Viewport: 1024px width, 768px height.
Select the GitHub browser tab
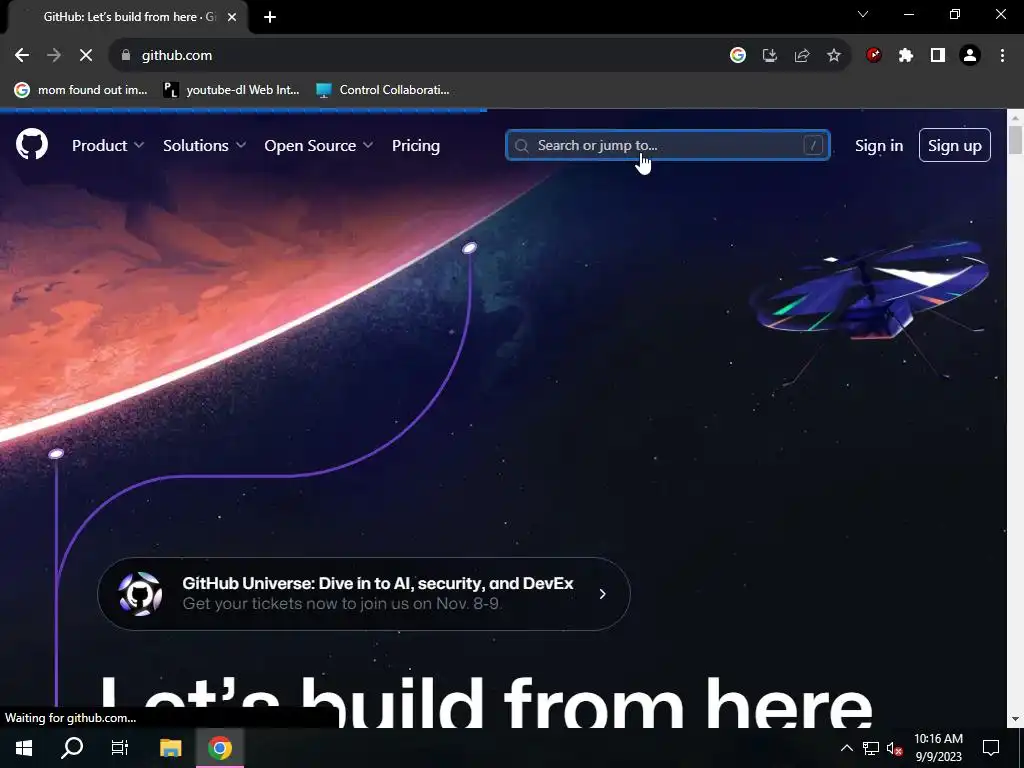(x=129, y=17)
